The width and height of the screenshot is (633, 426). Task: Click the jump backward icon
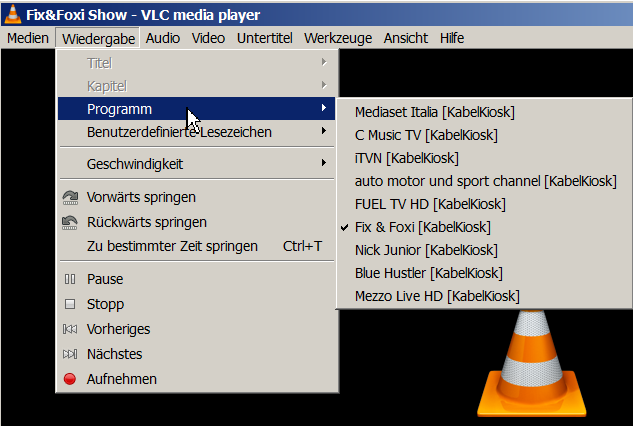coord(70,222)
